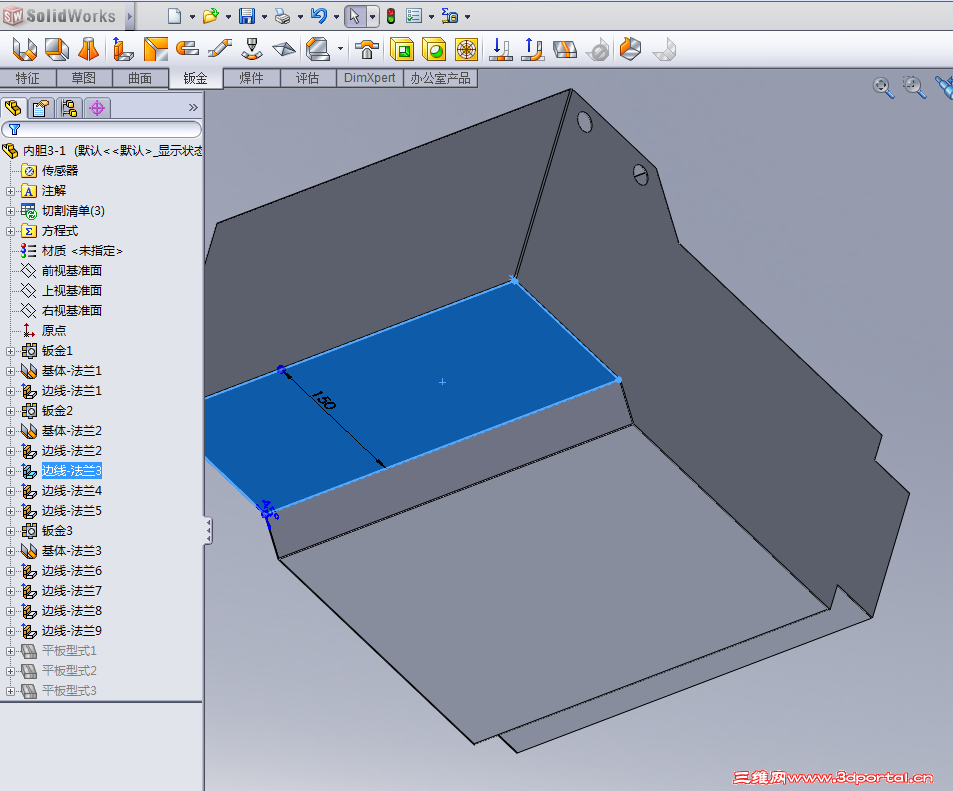This screenshot has width=953, height=791.
Task: Switch to the 特征 tab
Action: 27,78
